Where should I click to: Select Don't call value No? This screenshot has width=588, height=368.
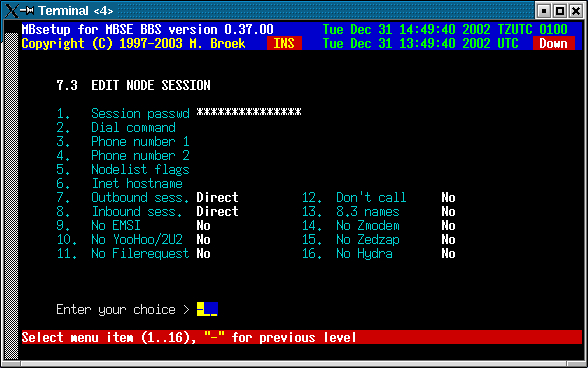448,197
